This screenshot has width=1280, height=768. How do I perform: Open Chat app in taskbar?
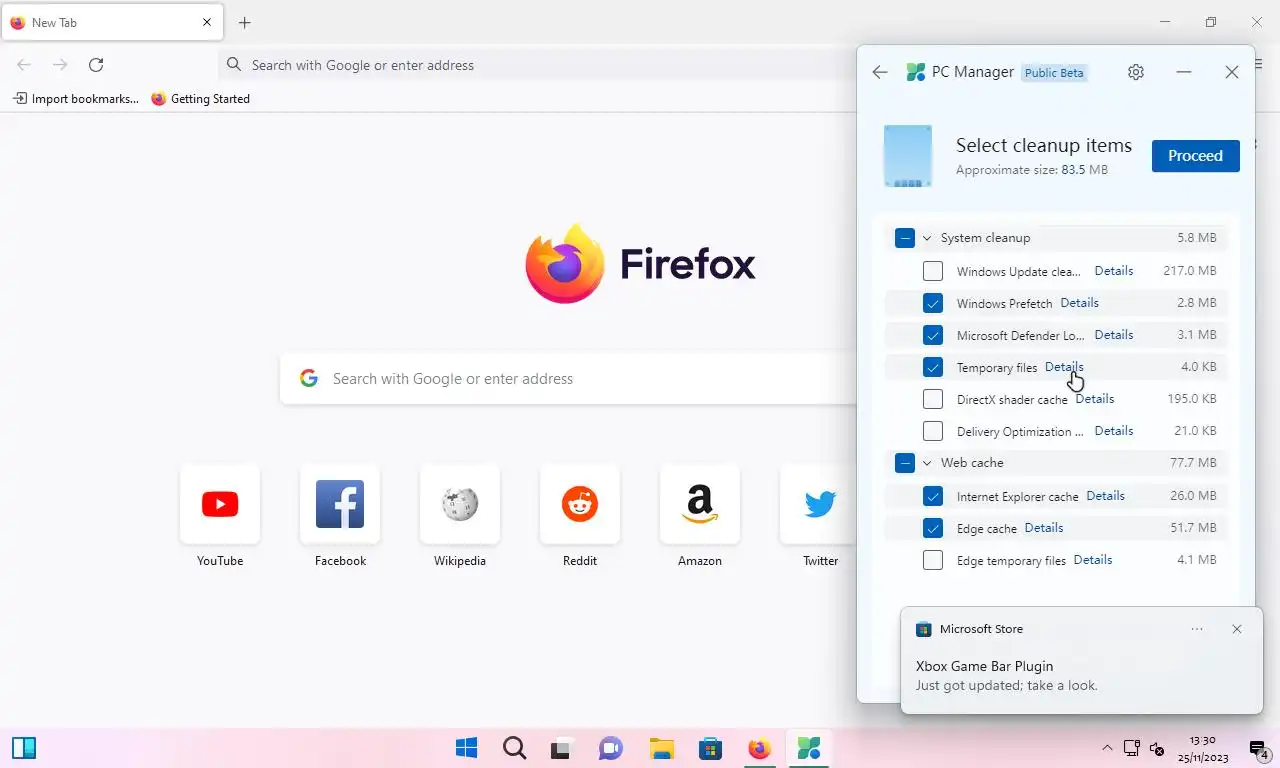click(x=610, y=748)
